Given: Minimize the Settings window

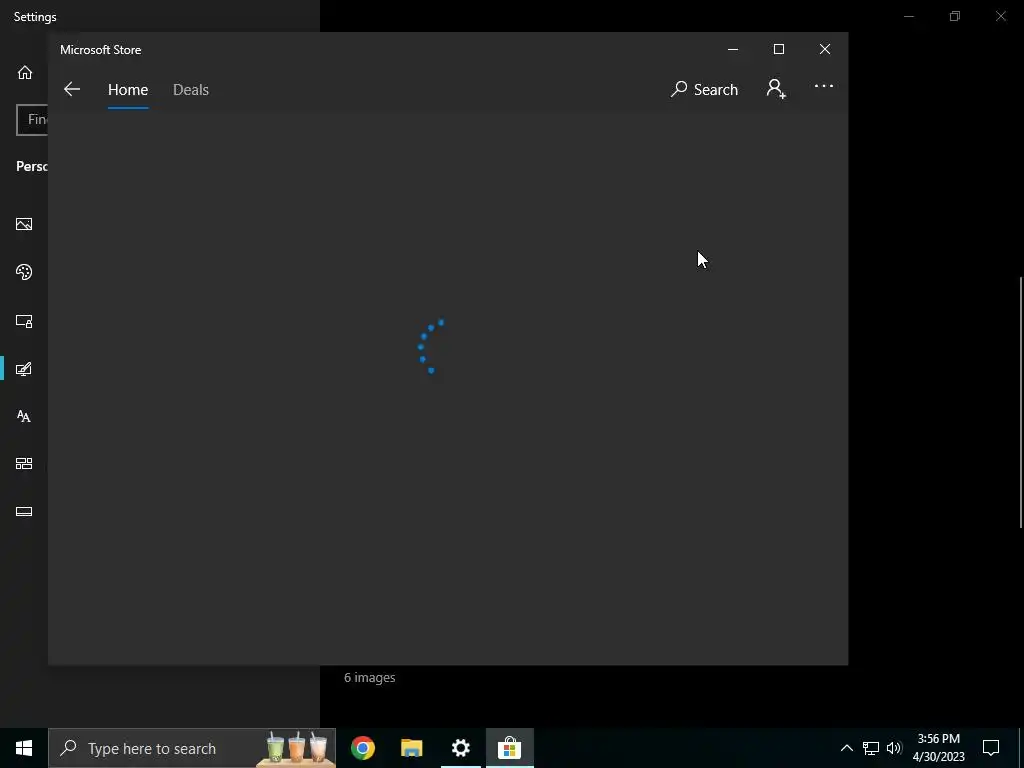Looking at the screenshot, I should (x=908, y=16).
